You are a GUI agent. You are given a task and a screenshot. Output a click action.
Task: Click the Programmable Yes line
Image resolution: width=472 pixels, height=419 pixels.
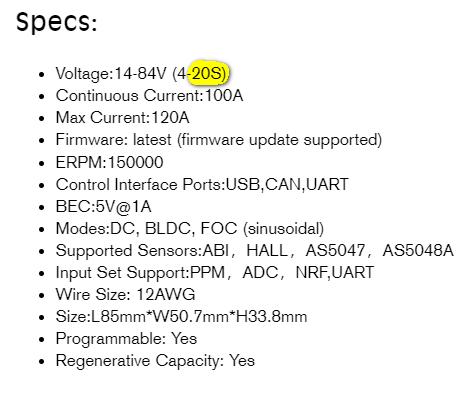(126, 339)
